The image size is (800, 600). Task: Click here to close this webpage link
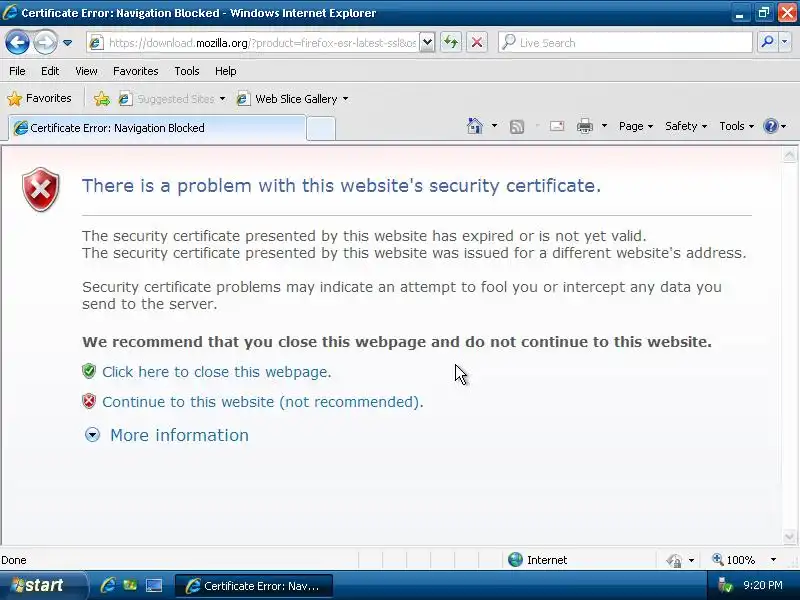point(216,372)
